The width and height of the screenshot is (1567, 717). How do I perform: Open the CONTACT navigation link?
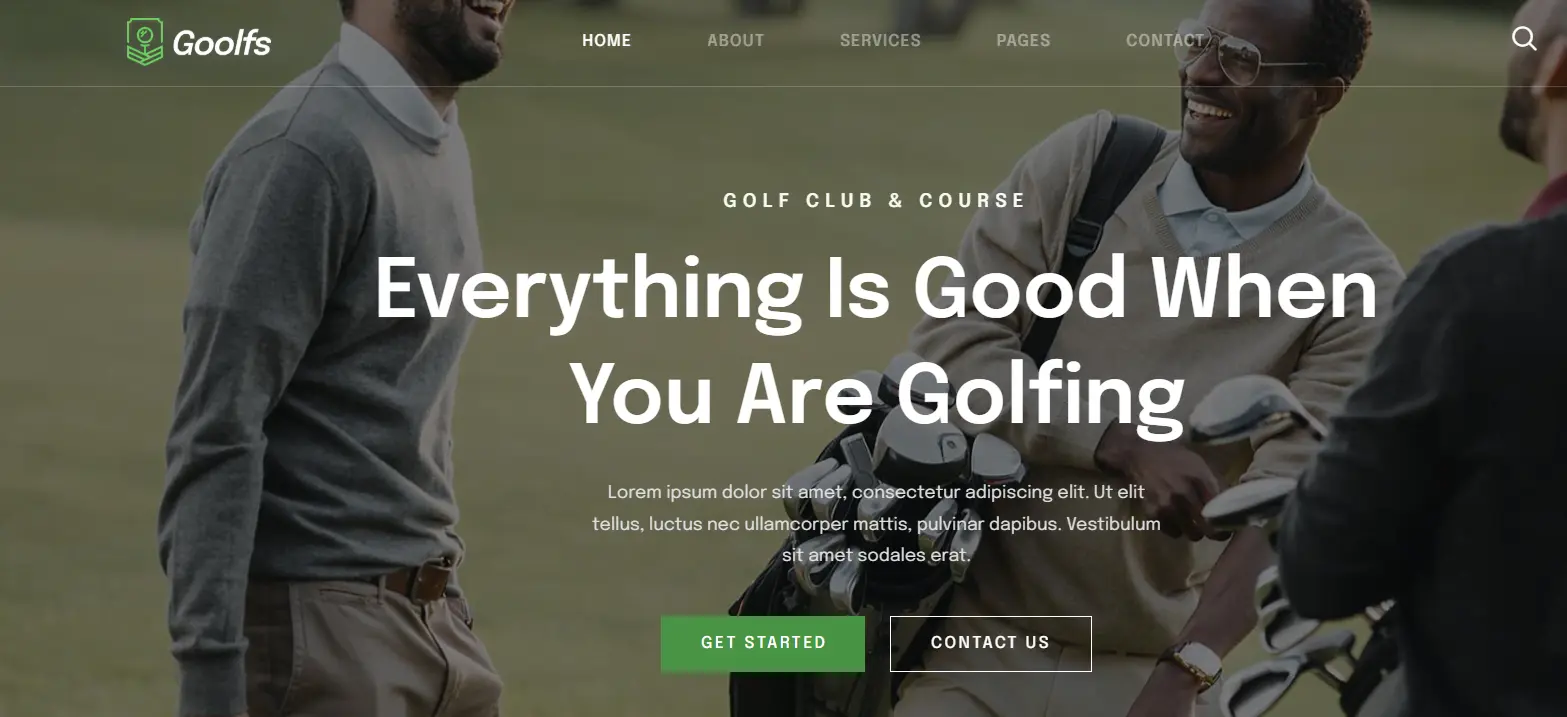tap(1165, 40)
